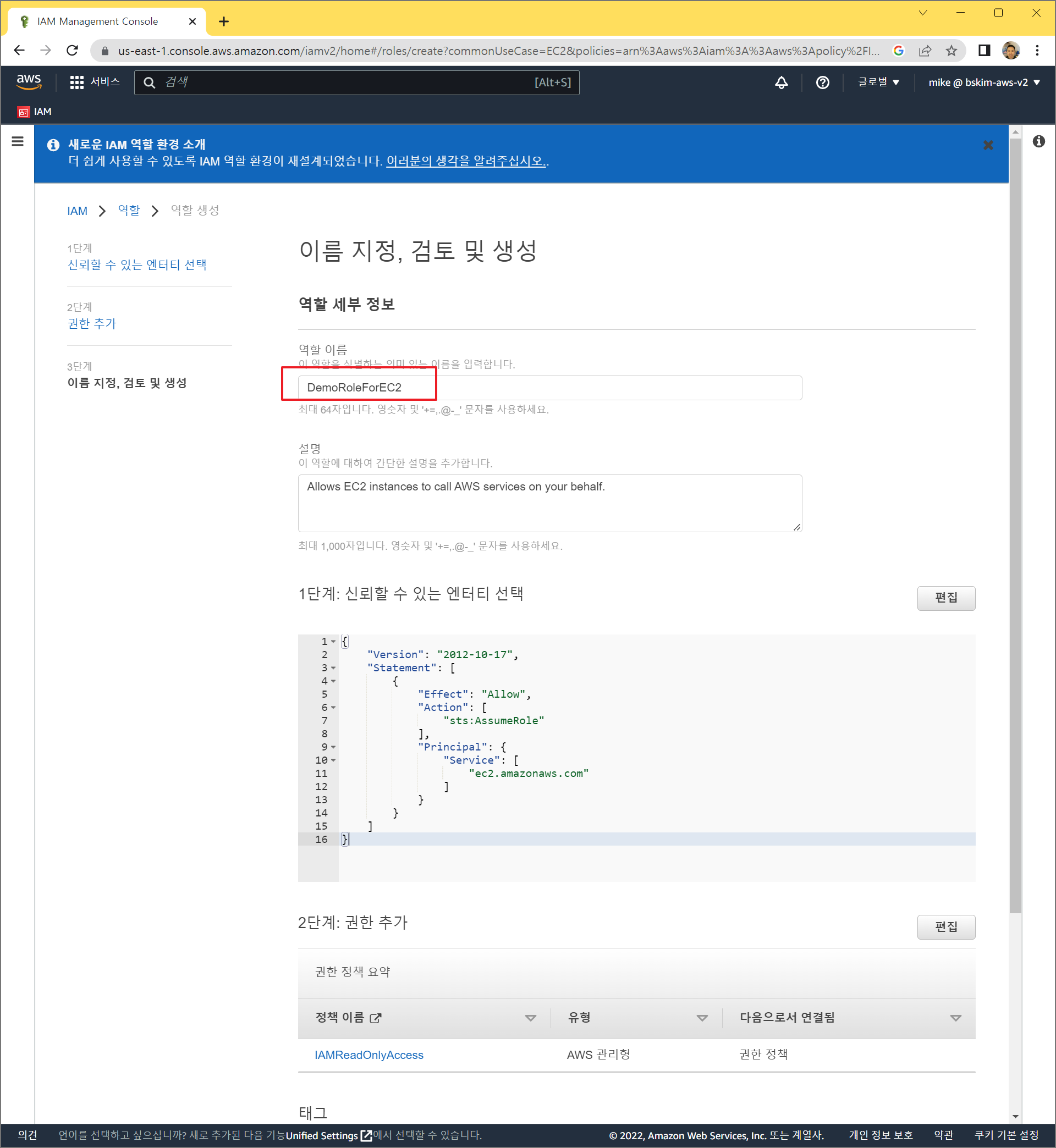The image size is (1056, 1148).
Task: Collapse code fold arrow on line 4
Action: pos(333,681)
